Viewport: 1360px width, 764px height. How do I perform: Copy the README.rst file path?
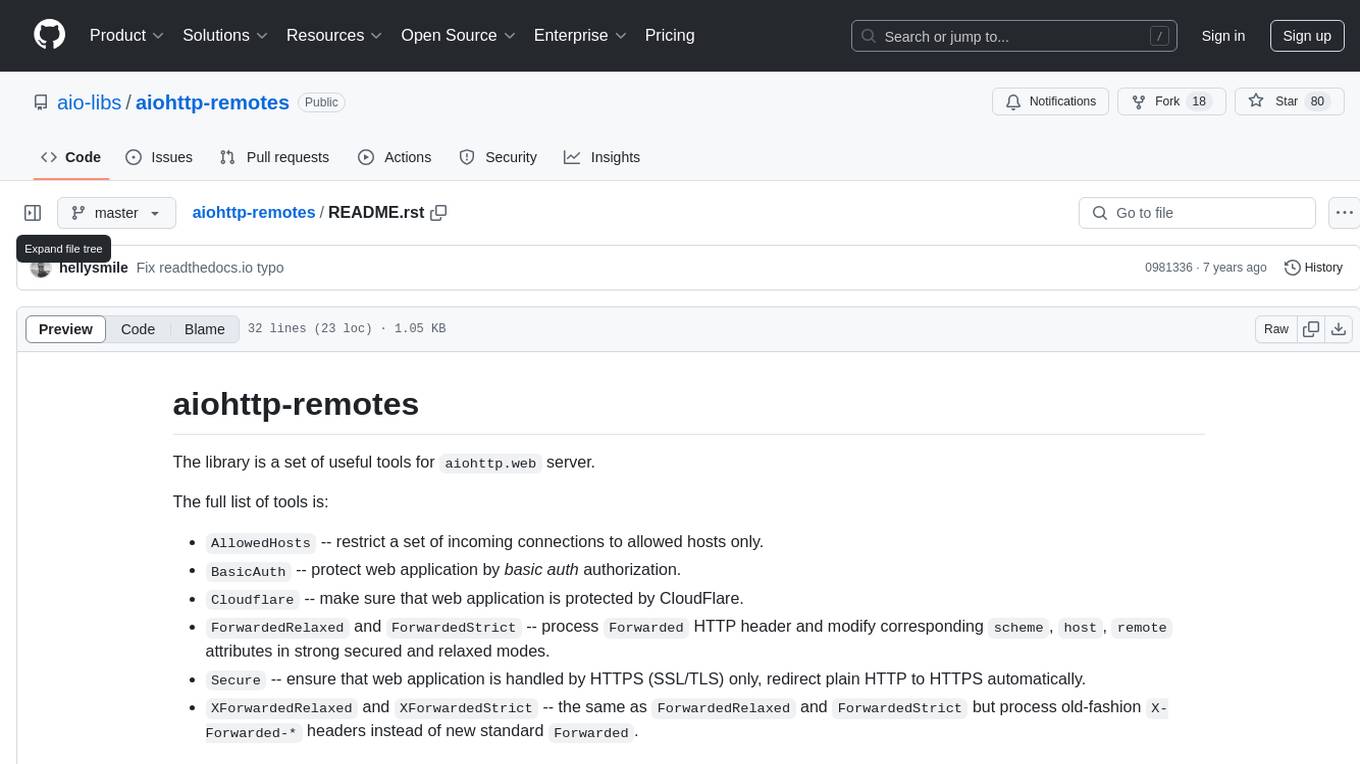438,213
